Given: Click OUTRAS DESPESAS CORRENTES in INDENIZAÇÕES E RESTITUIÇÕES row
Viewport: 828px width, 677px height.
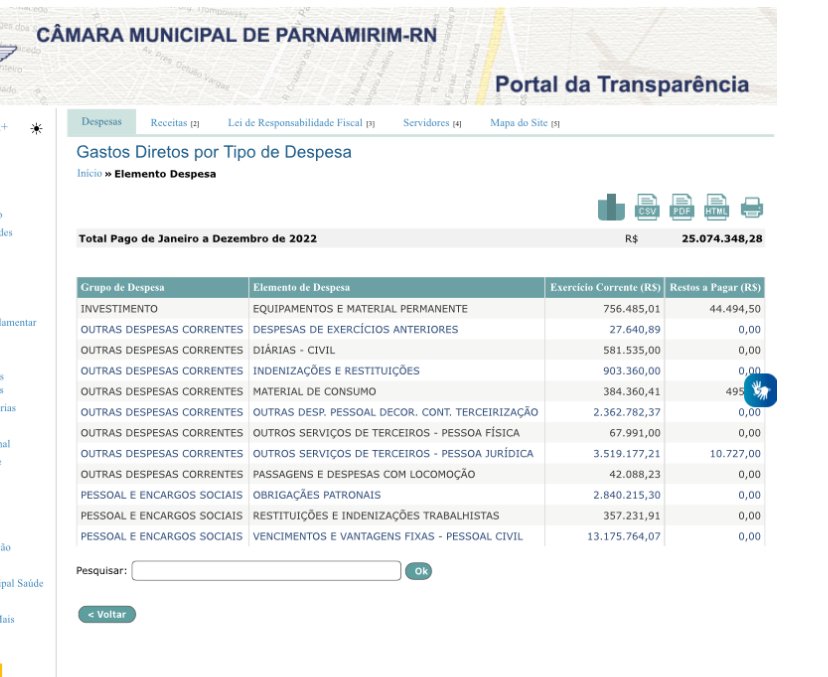Looking at the screenshot, I should pyautogui.click(x=162, y=371).
